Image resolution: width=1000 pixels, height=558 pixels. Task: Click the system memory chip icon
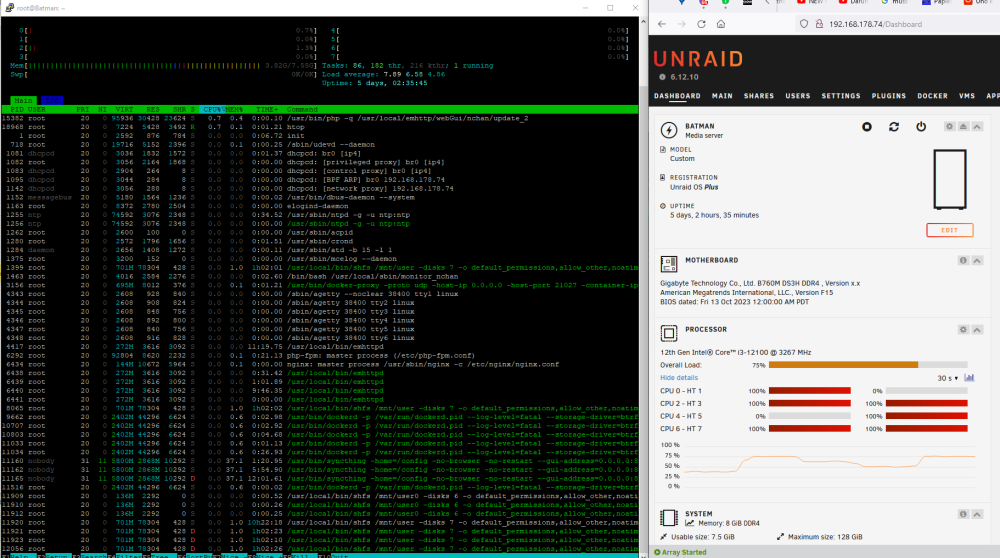point(669,517)
